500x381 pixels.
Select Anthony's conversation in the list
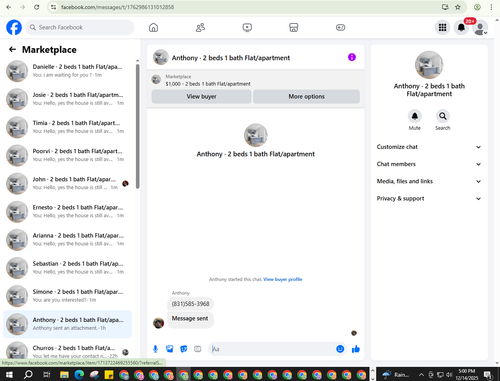[67, 324]
